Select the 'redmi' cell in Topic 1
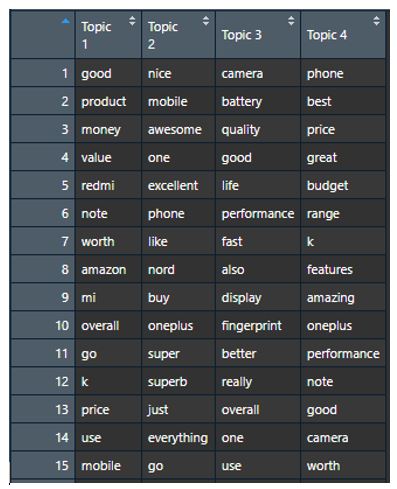The image size is (397, 489). tap(108, 185)
